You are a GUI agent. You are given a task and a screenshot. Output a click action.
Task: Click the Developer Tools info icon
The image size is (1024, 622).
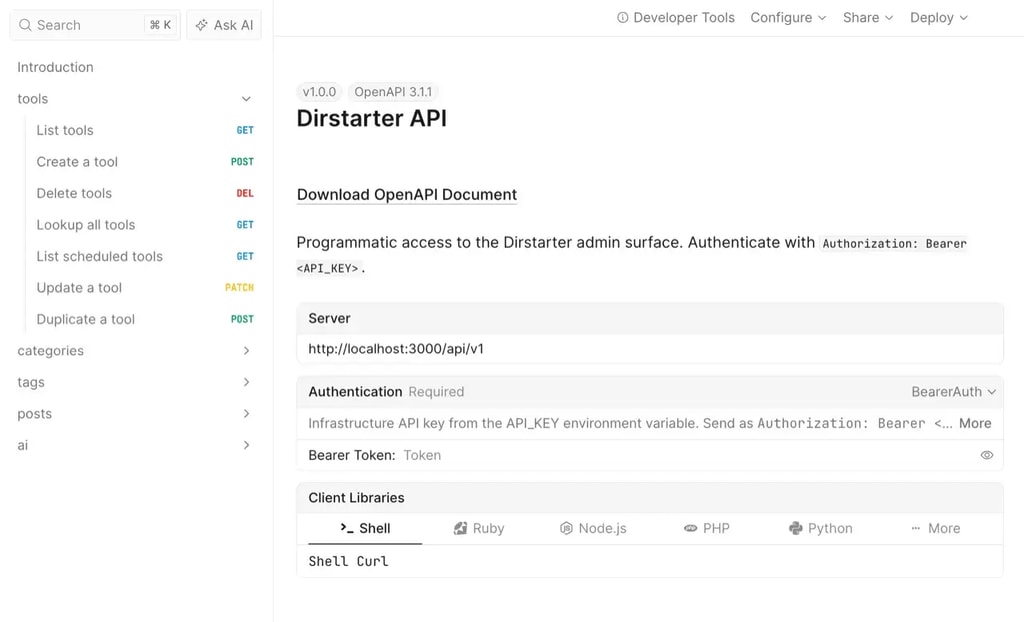click(622, 18)
